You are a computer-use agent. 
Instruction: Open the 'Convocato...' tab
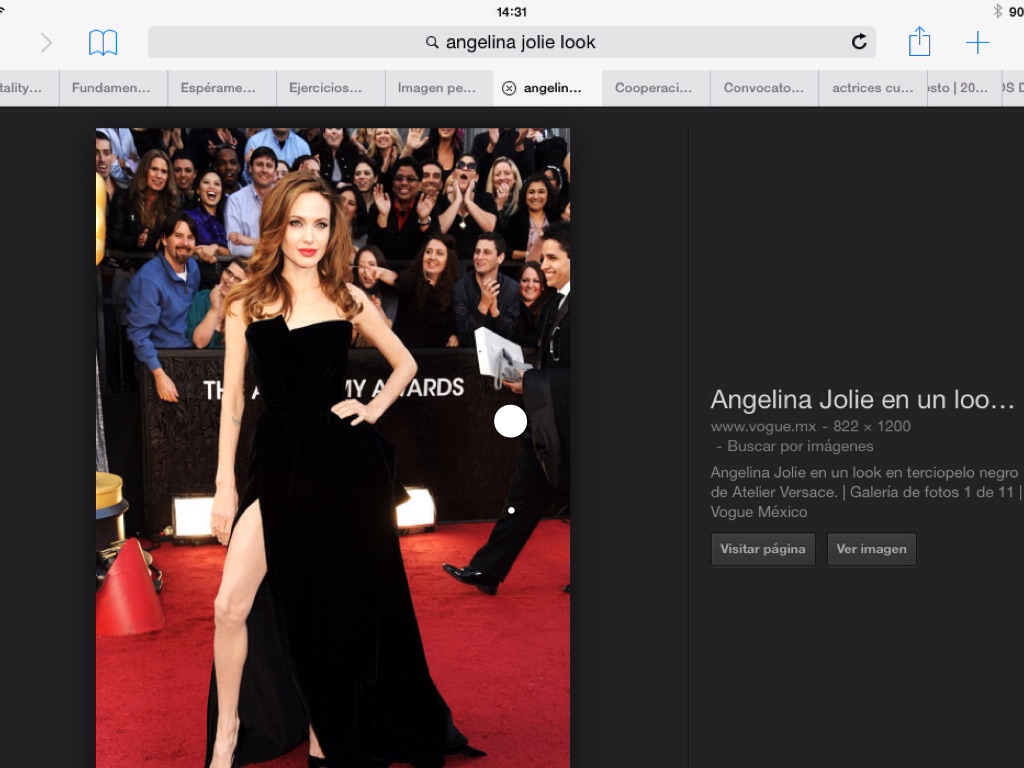(x=763, y=88)
